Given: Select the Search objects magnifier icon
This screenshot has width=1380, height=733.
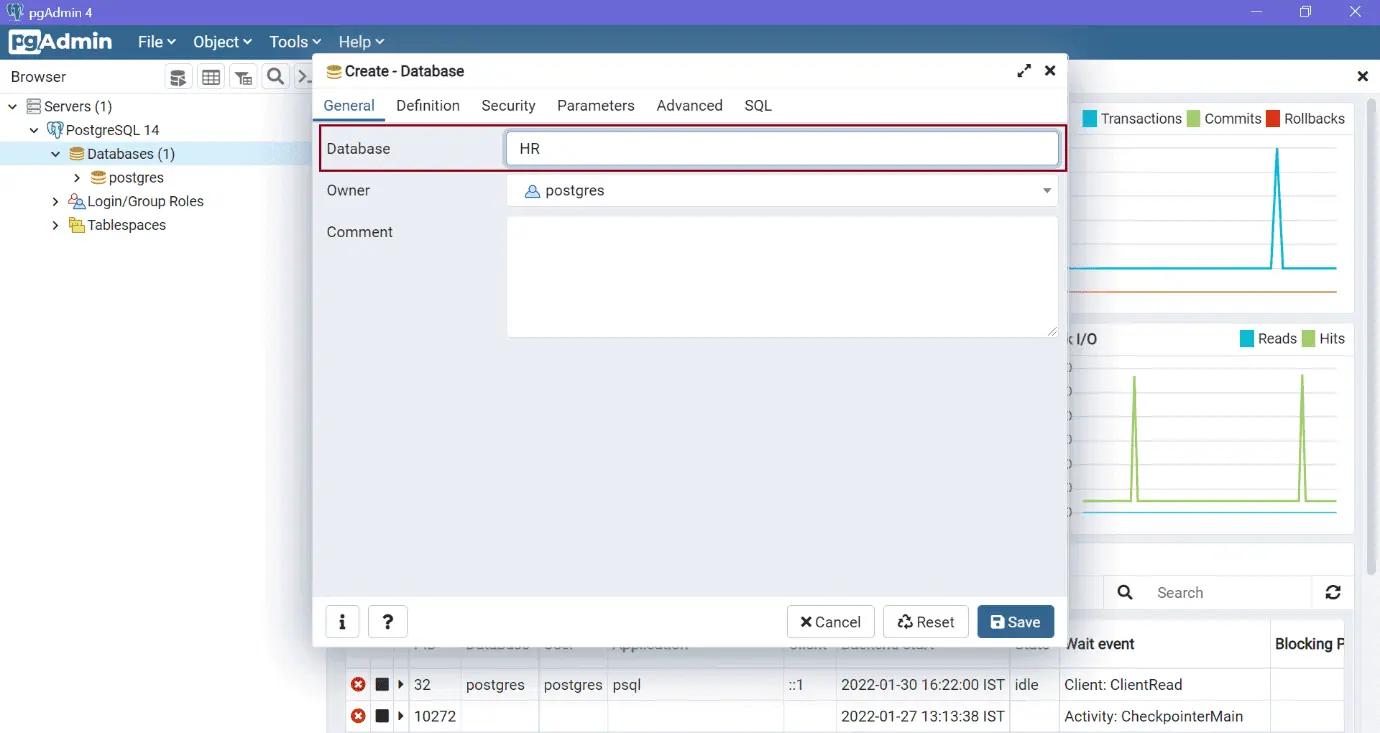Looking at the screenshot, I should [x=275, y=76].
